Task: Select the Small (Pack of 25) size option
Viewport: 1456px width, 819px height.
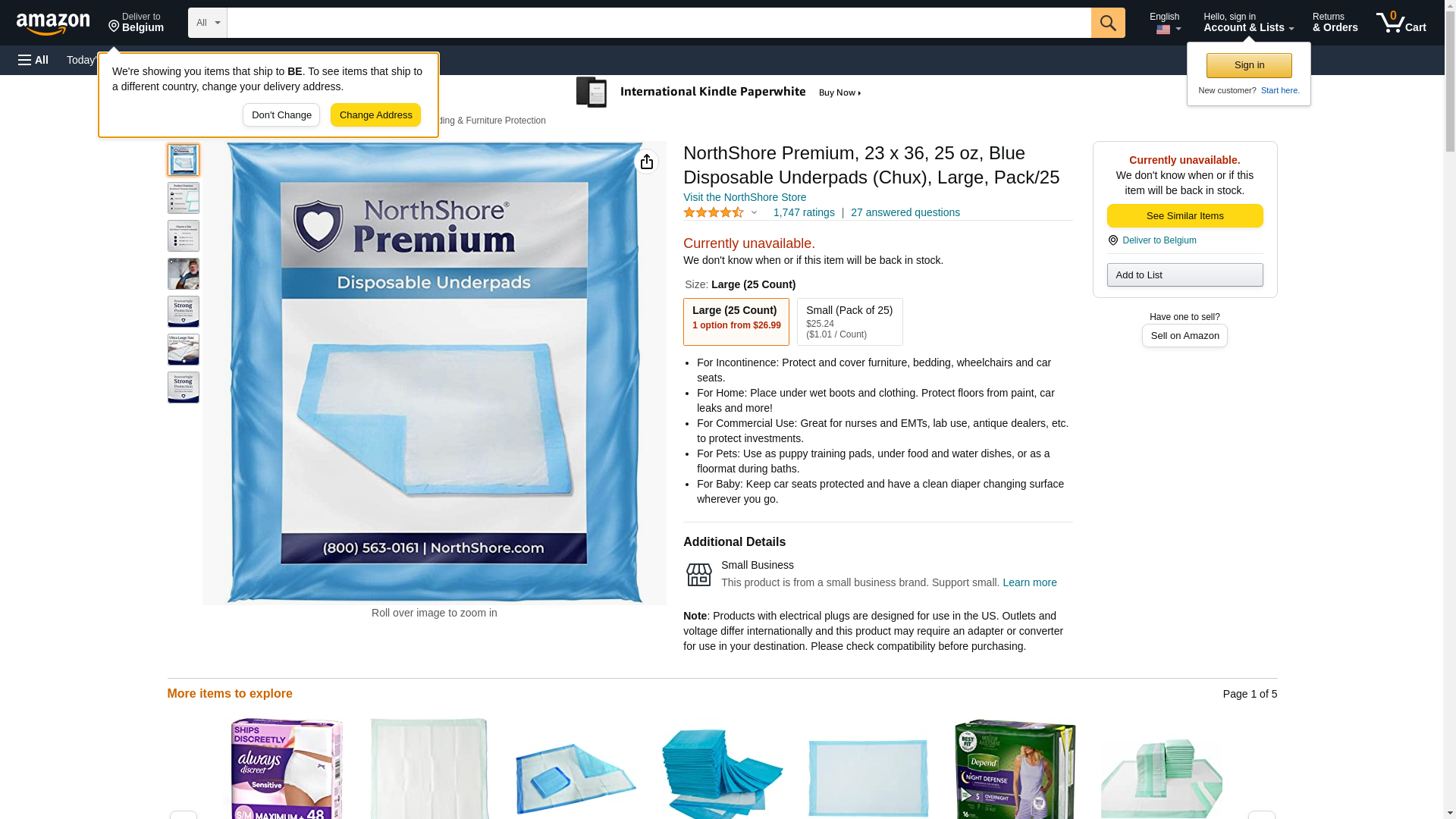Action: 849,322
